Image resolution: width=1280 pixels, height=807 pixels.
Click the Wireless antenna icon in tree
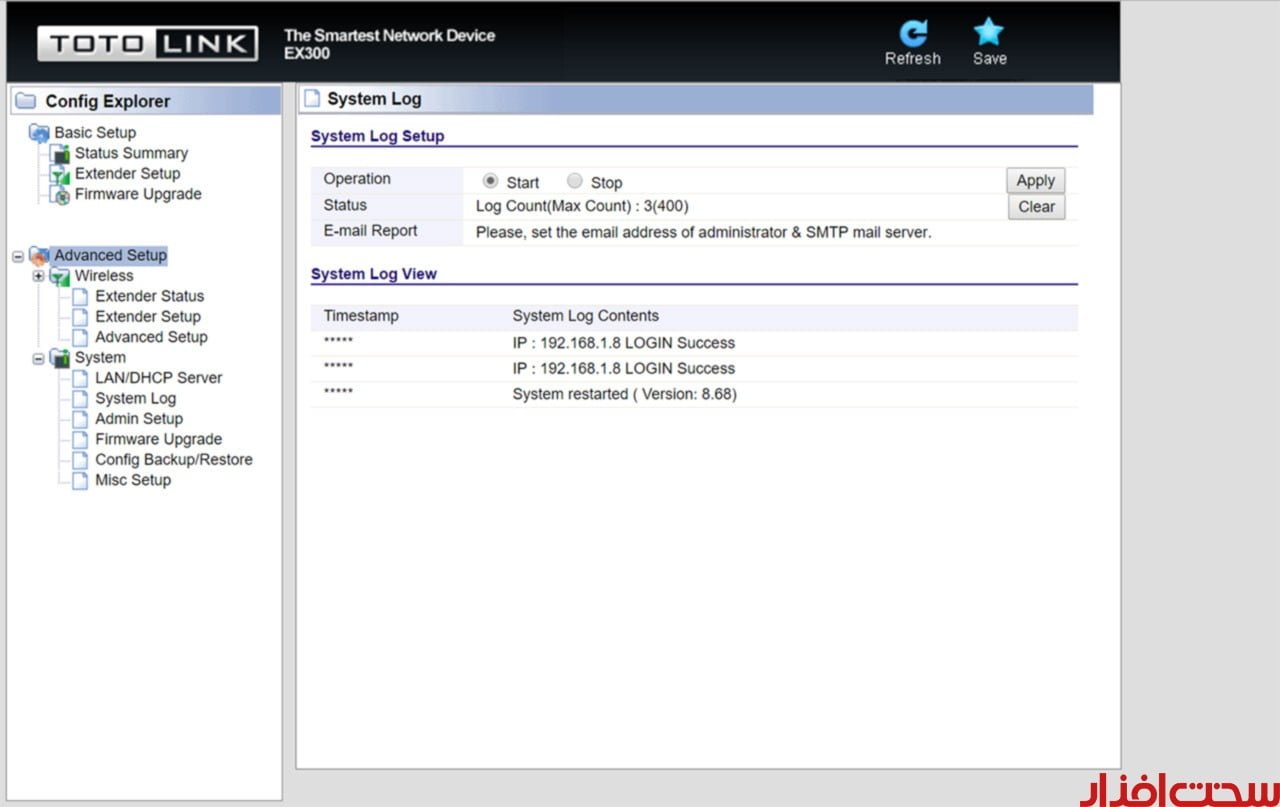(60, 276)
